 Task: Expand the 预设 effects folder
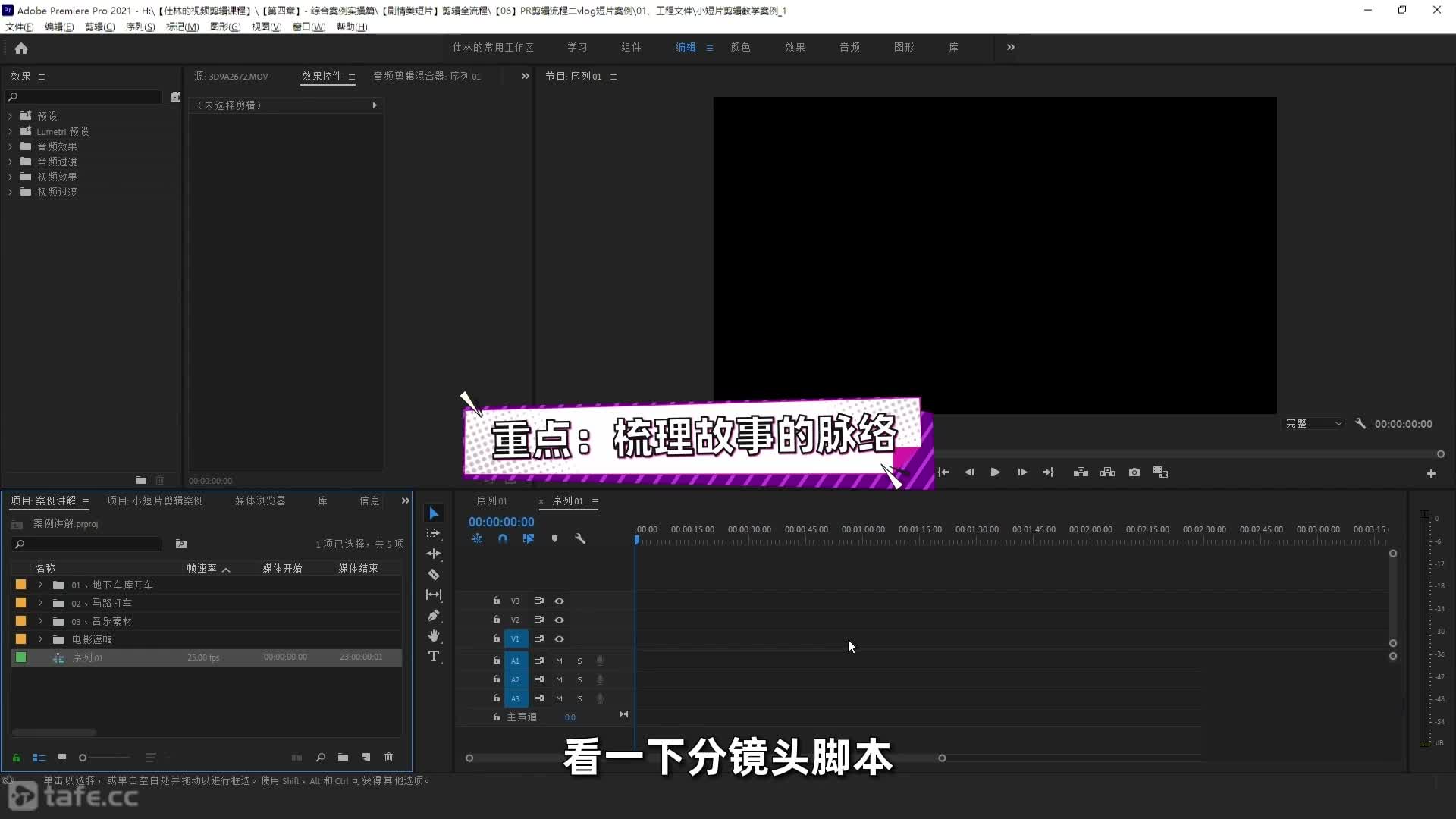point(11,116)
